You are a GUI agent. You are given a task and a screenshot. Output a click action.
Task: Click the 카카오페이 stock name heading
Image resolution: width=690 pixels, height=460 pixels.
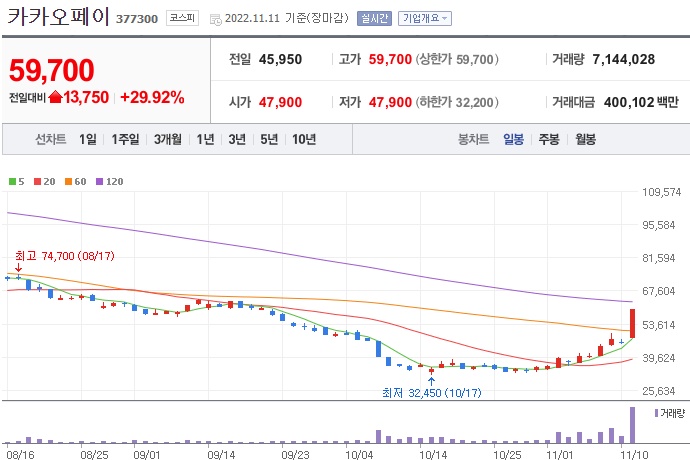[x=58, y=17]
